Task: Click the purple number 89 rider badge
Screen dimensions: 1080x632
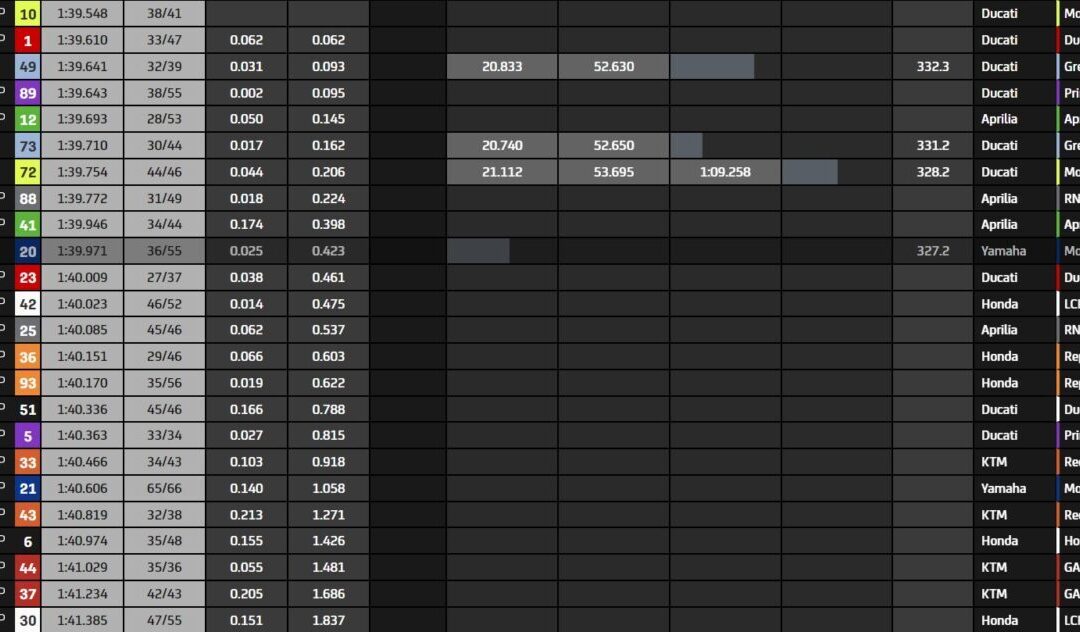Action: pos(28,93)
